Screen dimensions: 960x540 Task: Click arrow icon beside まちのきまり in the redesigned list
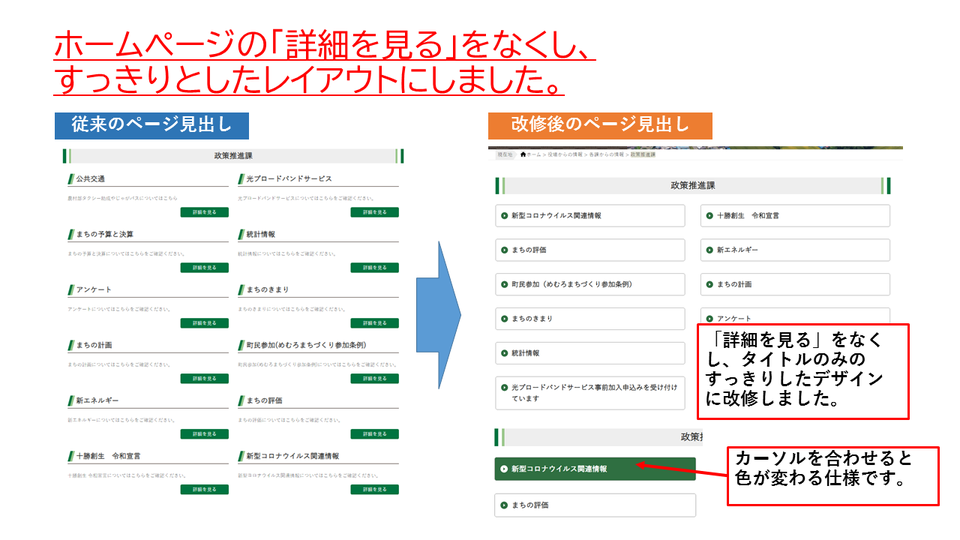click(x=504, y=319)
